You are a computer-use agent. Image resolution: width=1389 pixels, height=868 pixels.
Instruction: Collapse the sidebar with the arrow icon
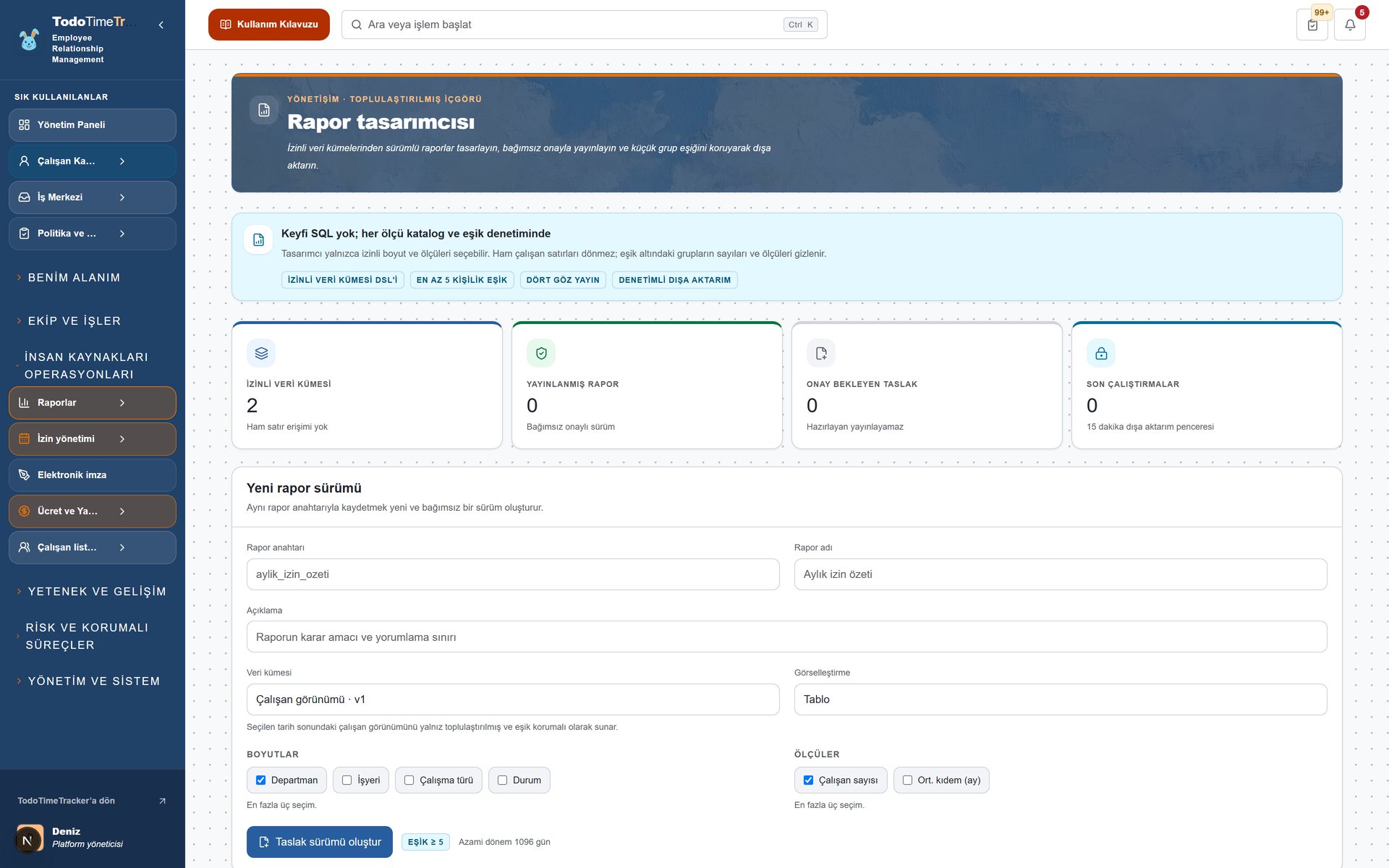click(161, 25)
